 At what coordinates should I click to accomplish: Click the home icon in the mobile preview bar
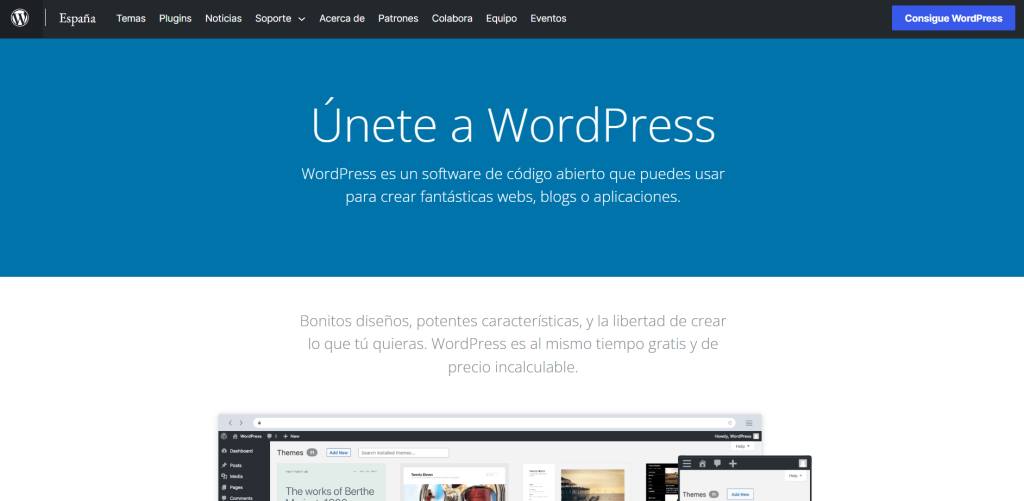(x=702, y=463)
